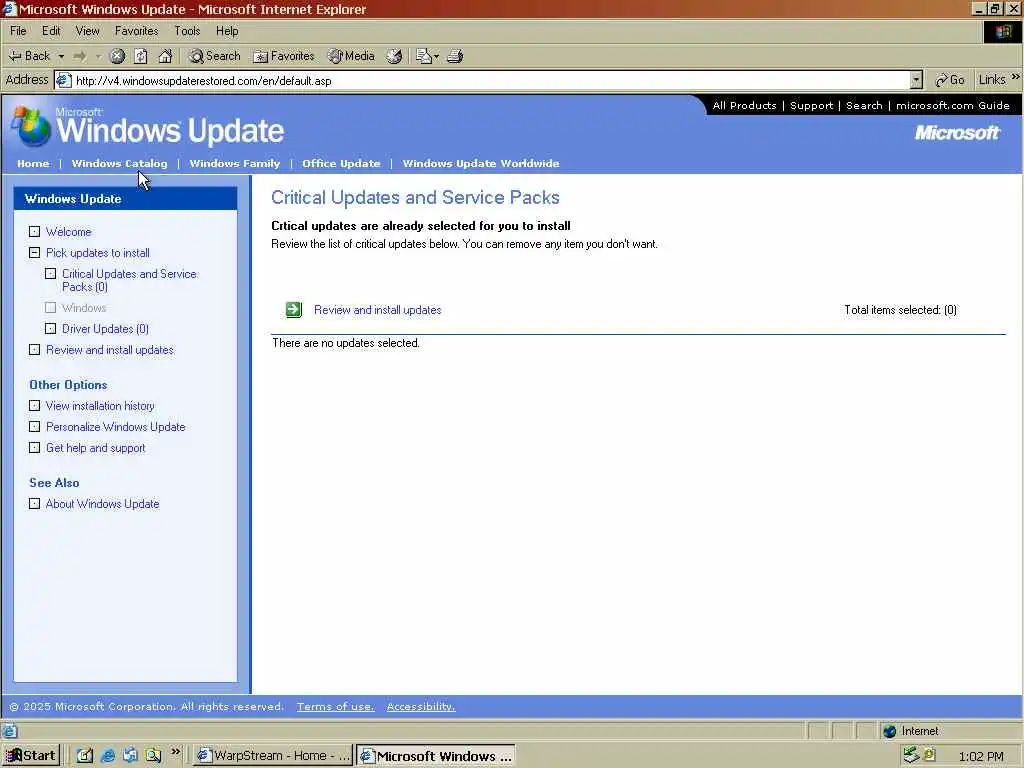Screen dimensions: 1024x768
Task: Click the bullet icon next to Welcome
Action: pos(35,232)
